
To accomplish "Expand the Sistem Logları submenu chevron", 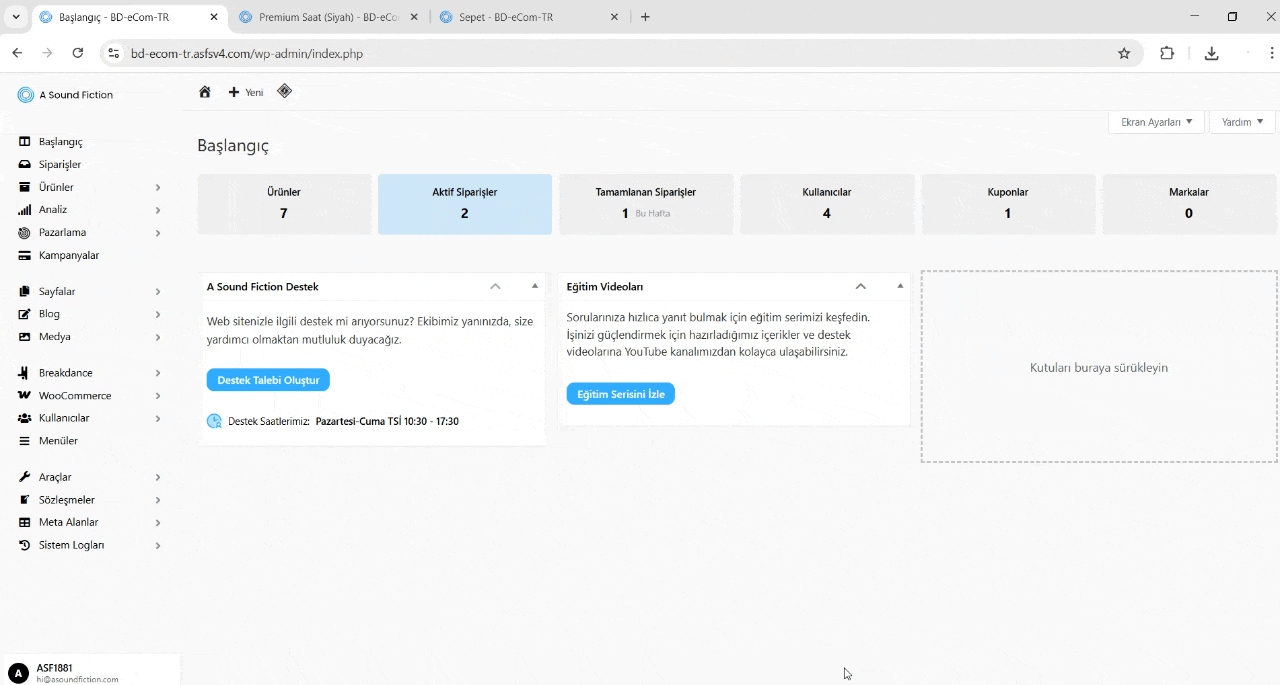I will pos(158,545).
